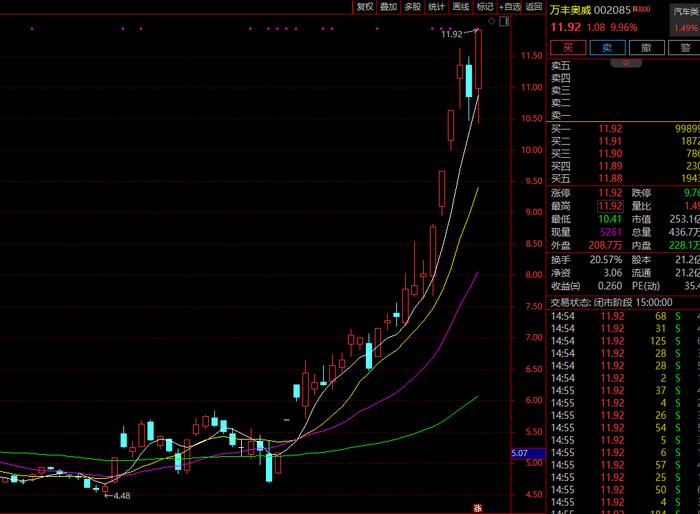The image size is (700, 514).
Task: Select 买五 bid price 11.88
Action: tap(610, 179)
